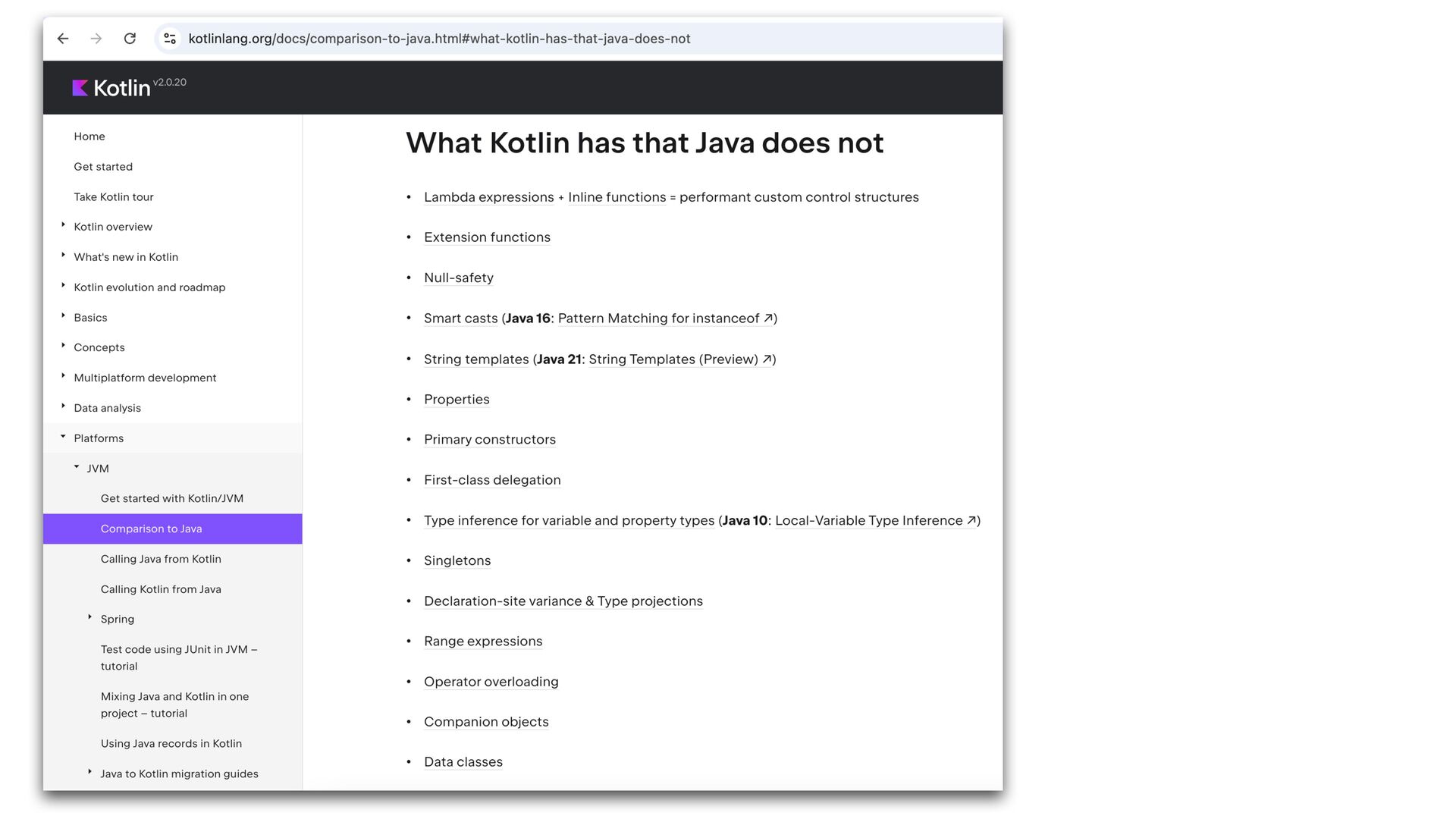Expand the Basics section arrow
Screen dimensions: 1456x819
pyautogui.click(x=63, y=316)
